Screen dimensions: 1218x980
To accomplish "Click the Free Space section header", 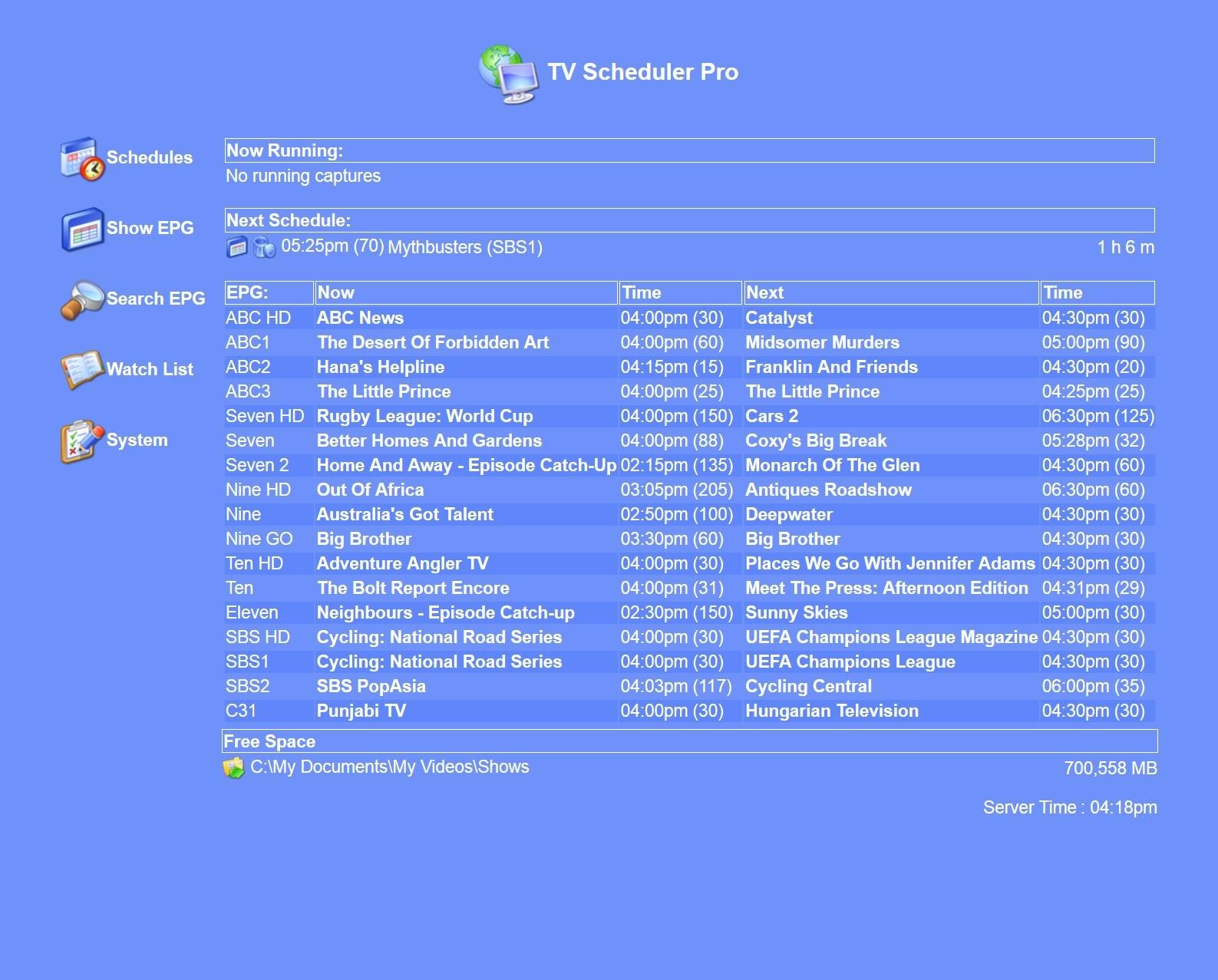I will (689, 741).
